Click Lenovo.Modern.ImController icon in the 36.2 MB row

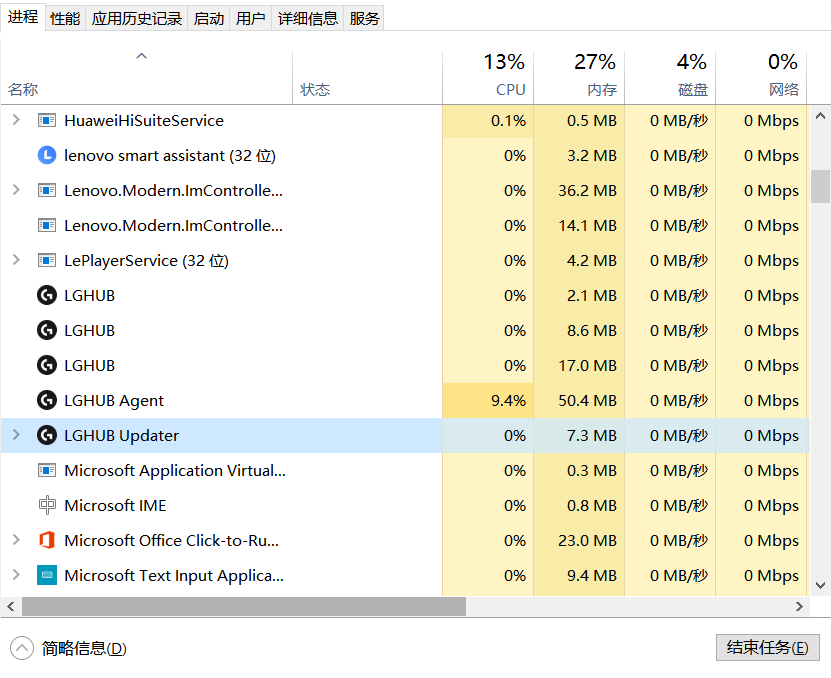click(x=47, y=191)
